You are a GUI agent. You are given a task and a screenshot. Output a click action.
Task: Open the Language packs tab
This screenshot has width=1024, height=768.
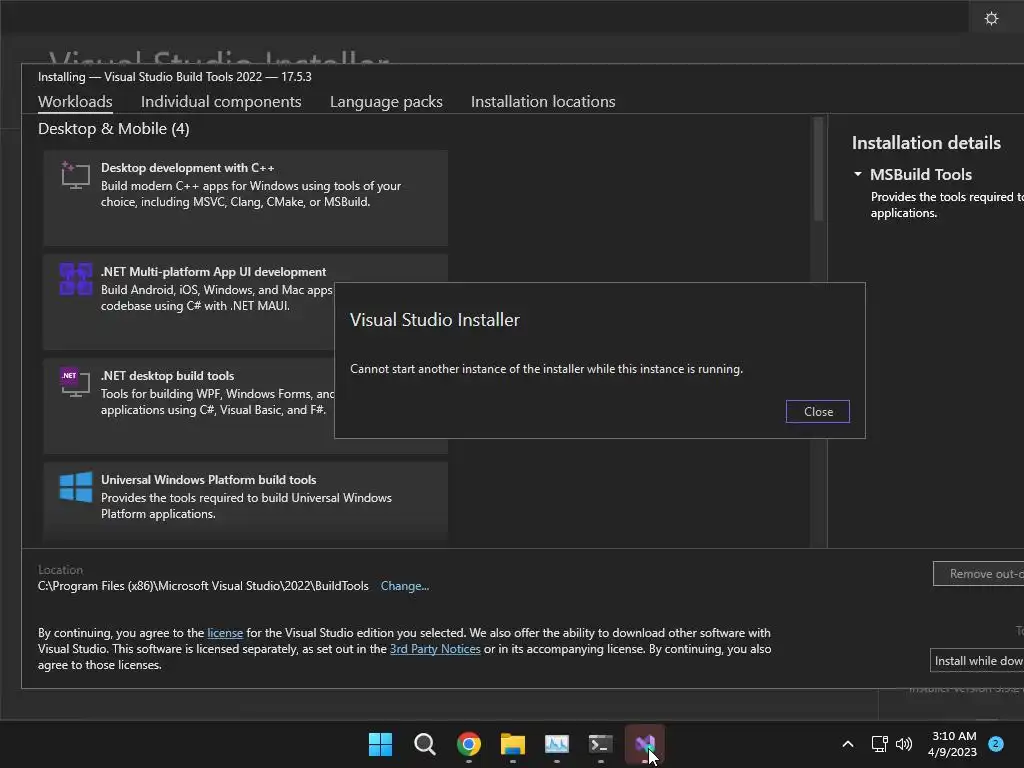(386, 102)
